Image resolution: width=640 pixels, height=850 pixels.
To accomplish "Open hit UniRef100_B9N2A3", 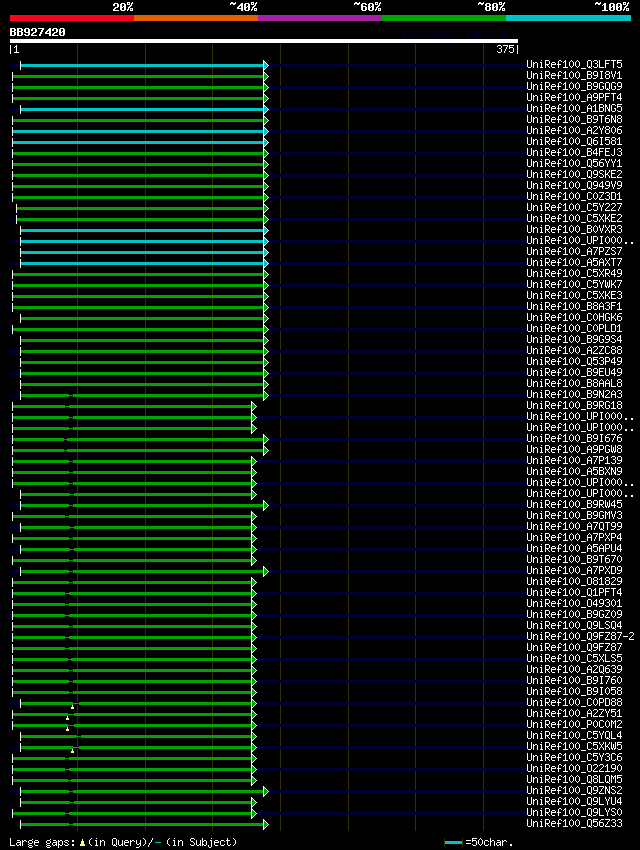I will 574,395.
